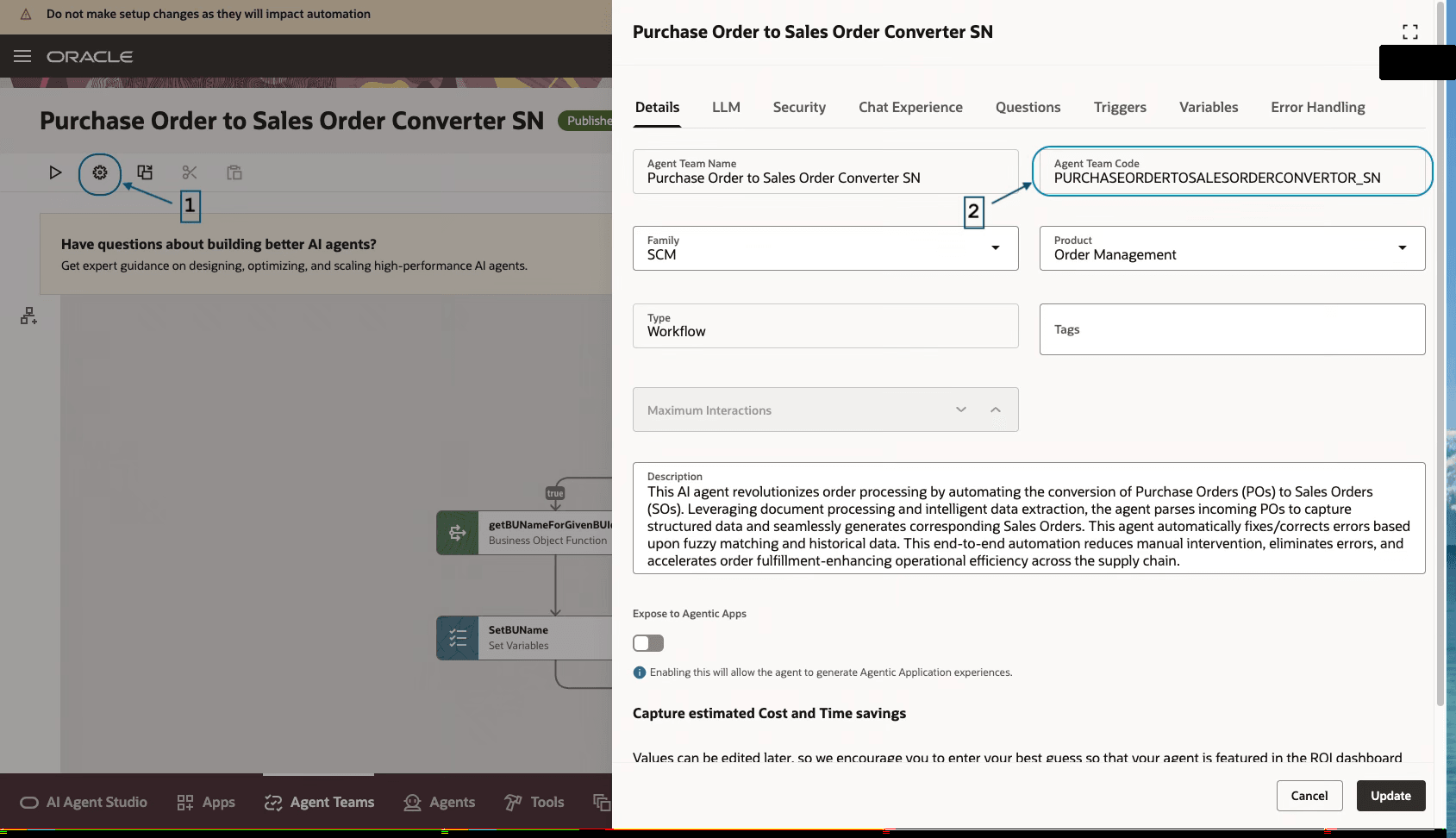1456x838 pixels.
Task: Edit the Description text area
Action: 1028,518
